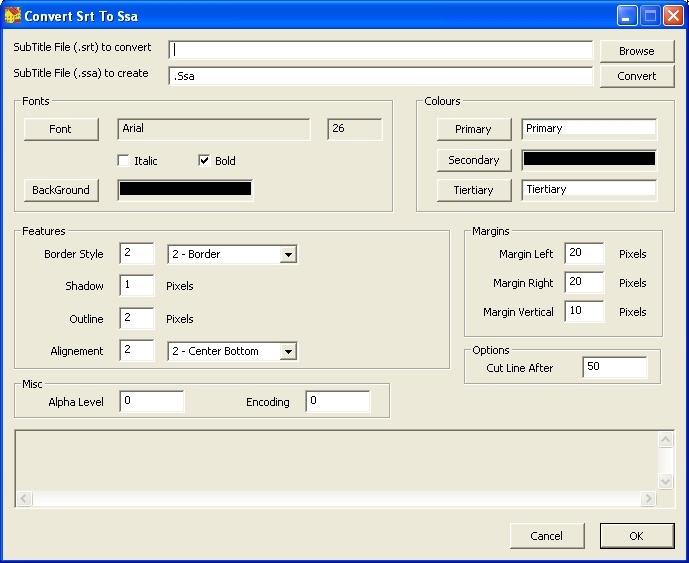Focus the Shadow pixels field

[137, 285]
